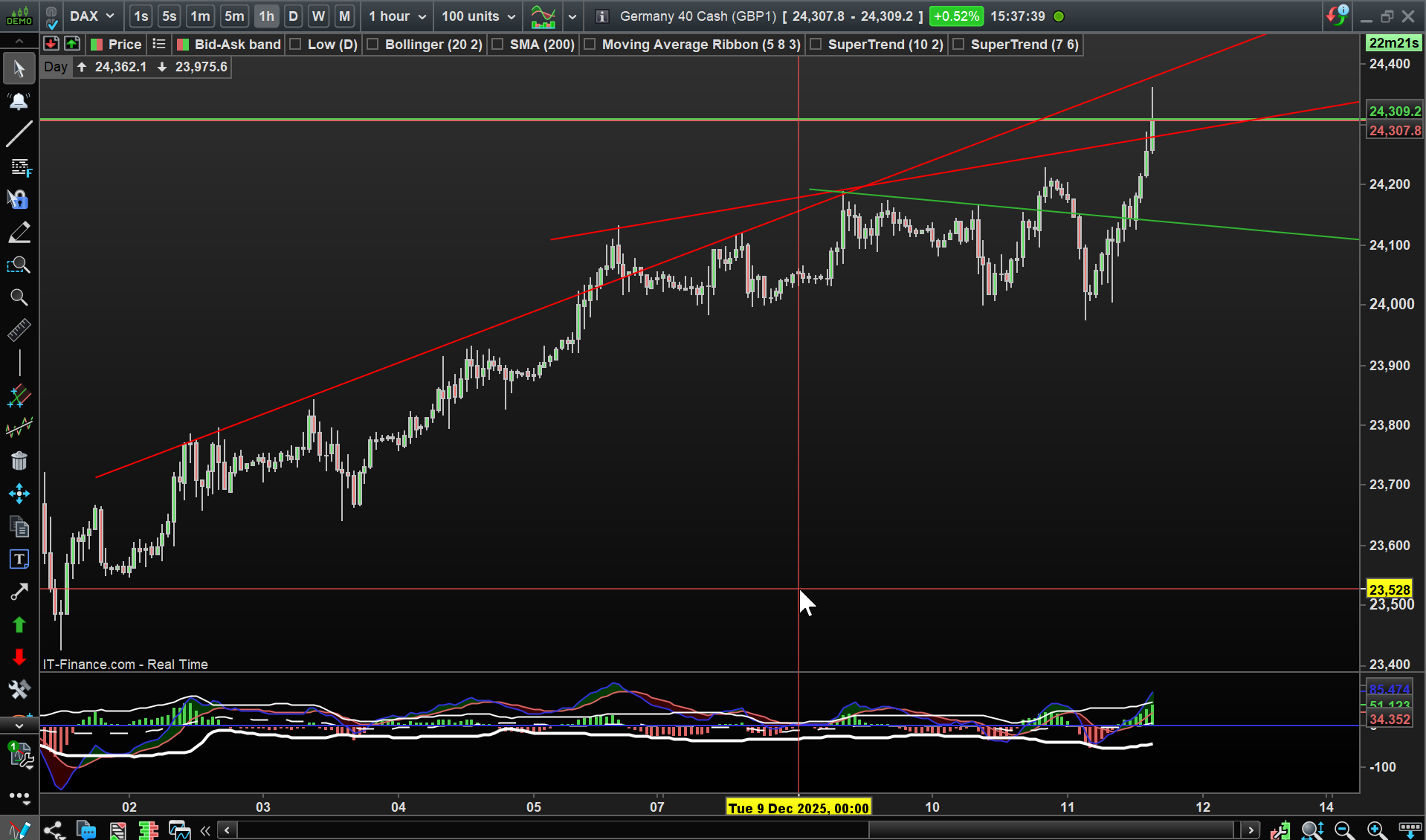This screenshot has height=840, width=1426.
Task: Toggle the link-group chain icon with checkmark
Action: (51, 16)
